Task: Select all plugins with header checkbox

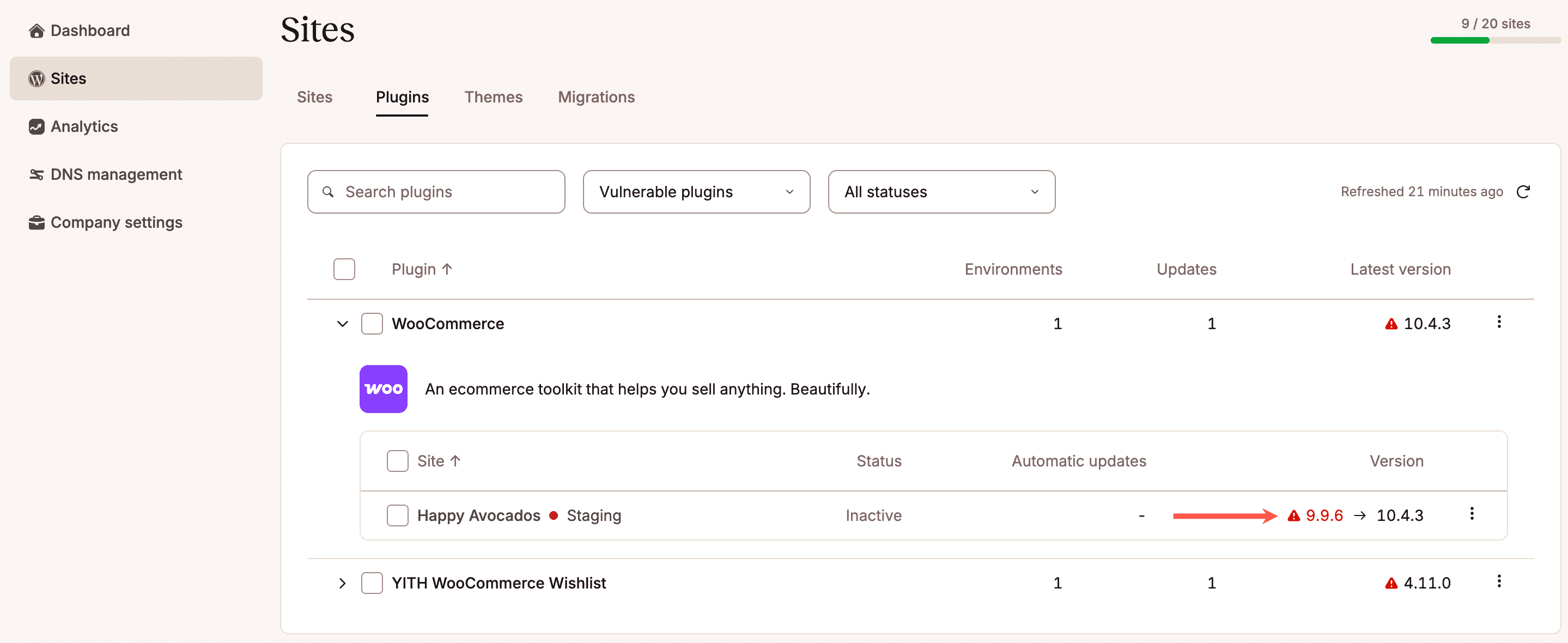Action: pos(344,269)
